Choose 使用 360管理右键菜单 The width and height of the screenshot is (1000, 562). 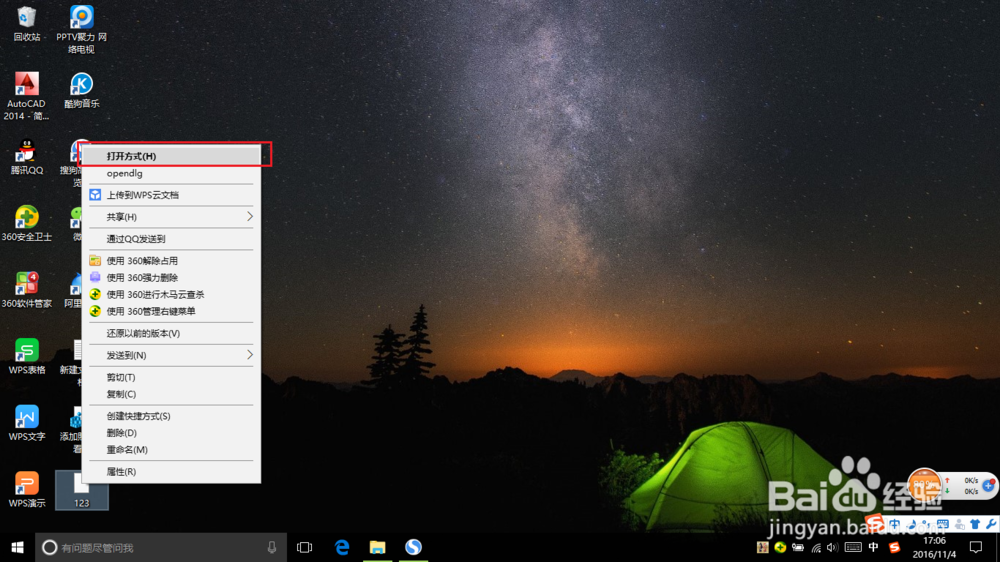pos(171,311)
